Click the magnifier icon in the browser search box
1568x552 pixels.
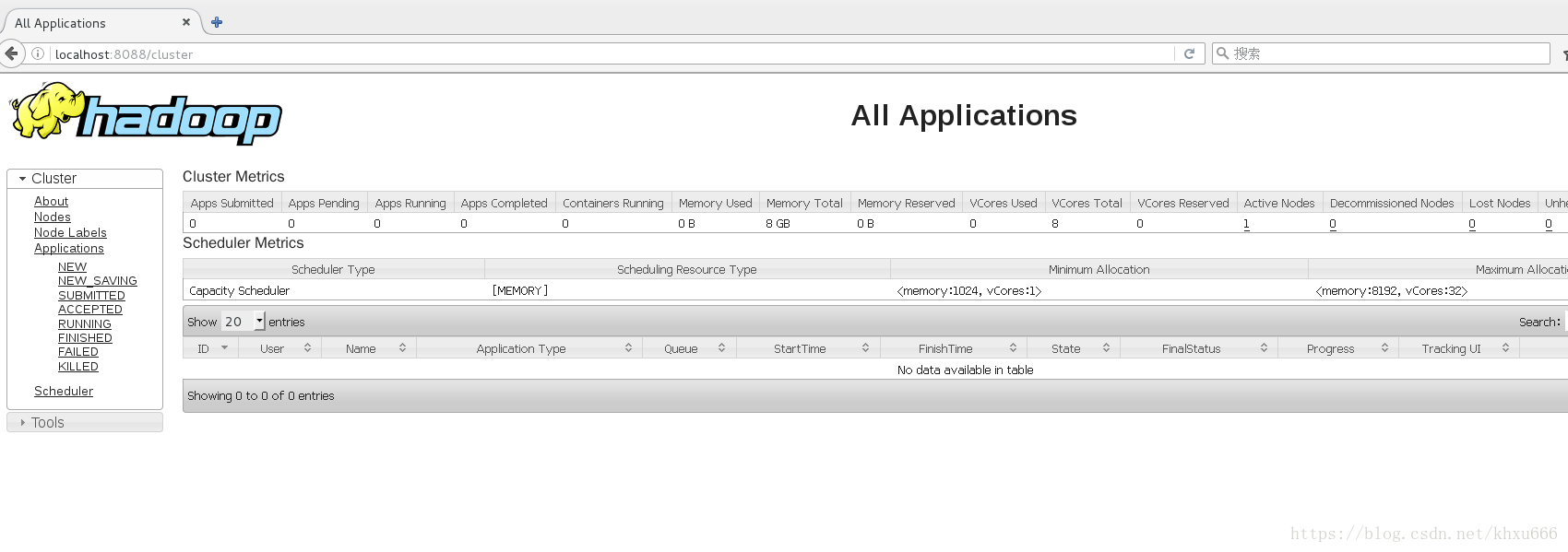(x=1223, y=53)
